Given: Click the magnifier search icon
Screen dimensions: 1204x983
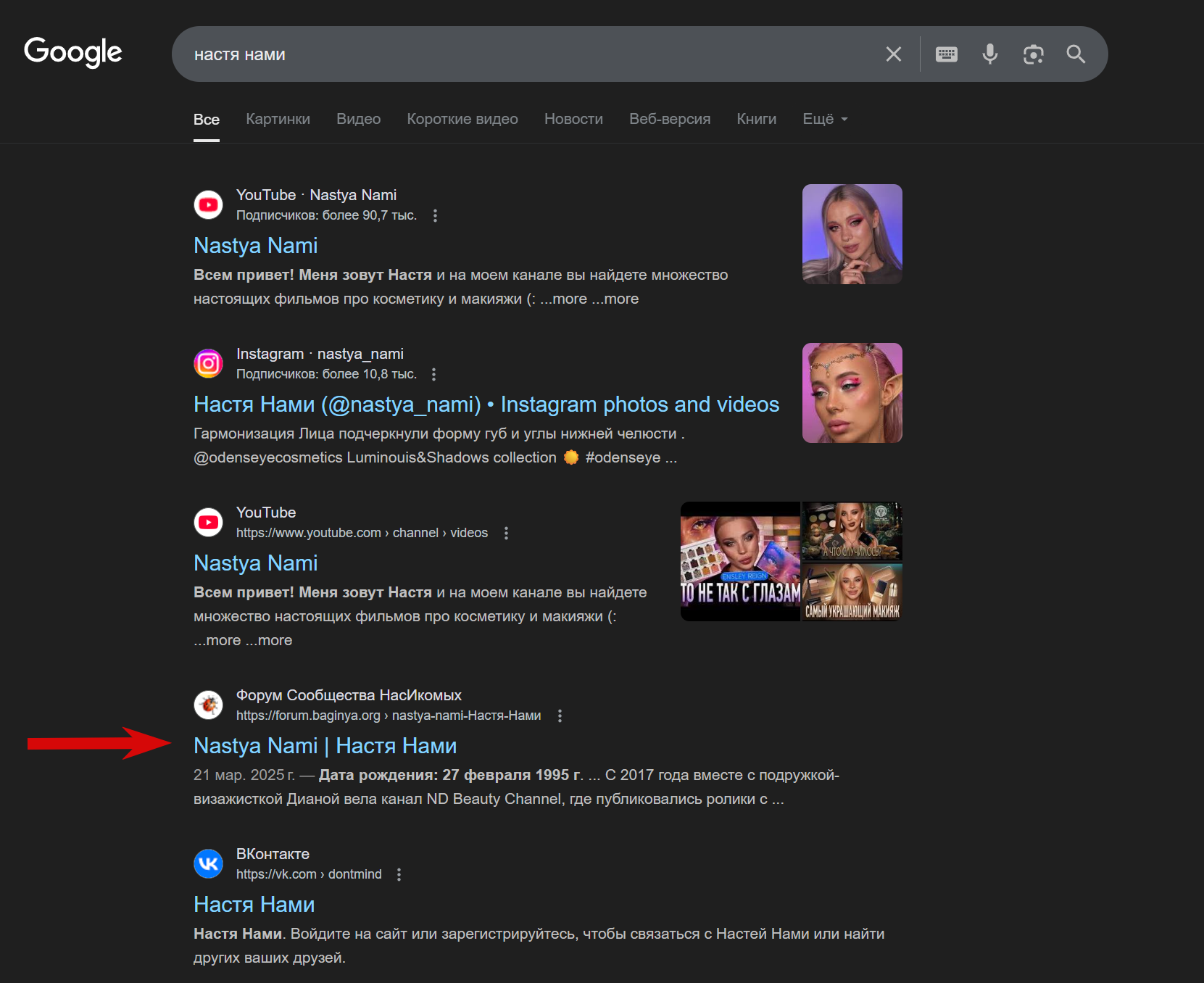Looking at the screenshot, I should click(1076, 54).
